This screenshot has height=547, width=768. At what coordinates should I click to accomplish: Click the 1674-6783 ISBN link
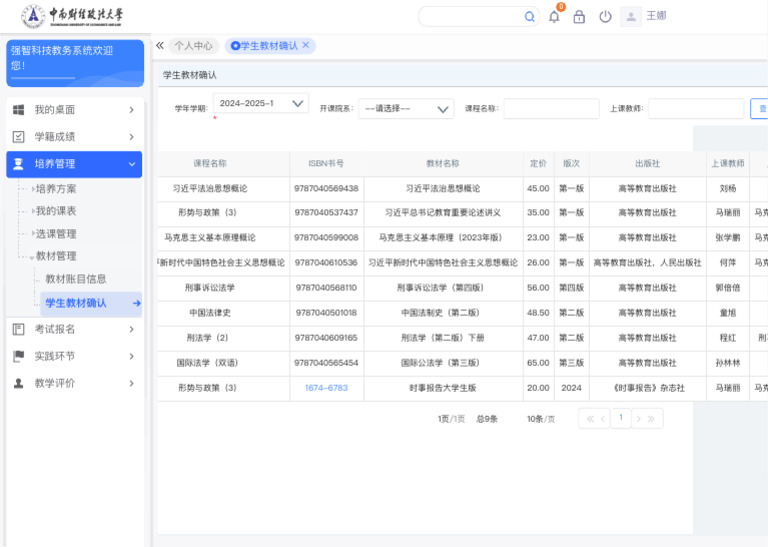click(326, 388)
